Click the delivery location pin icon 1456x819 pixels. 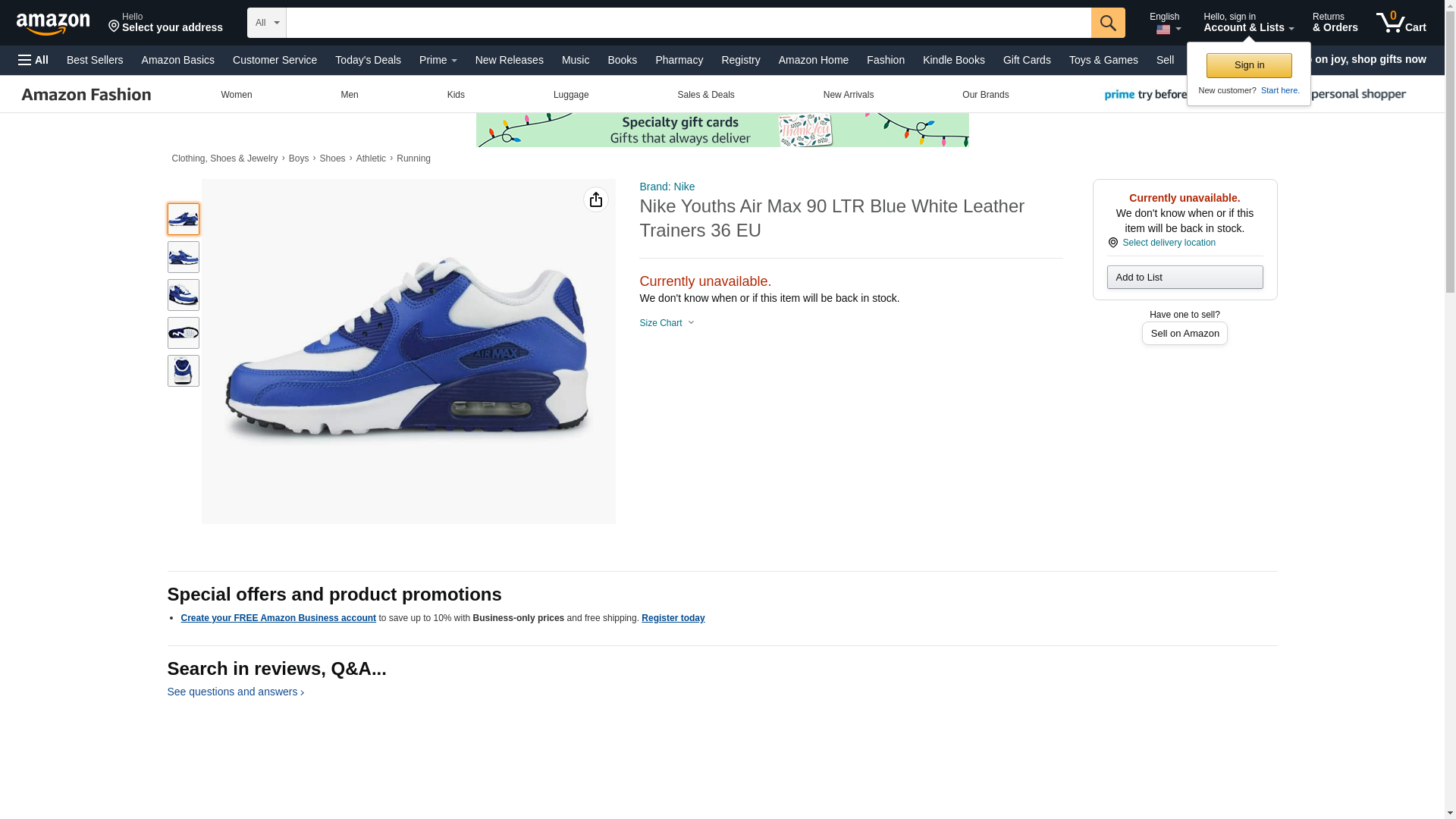point(1112,243)
